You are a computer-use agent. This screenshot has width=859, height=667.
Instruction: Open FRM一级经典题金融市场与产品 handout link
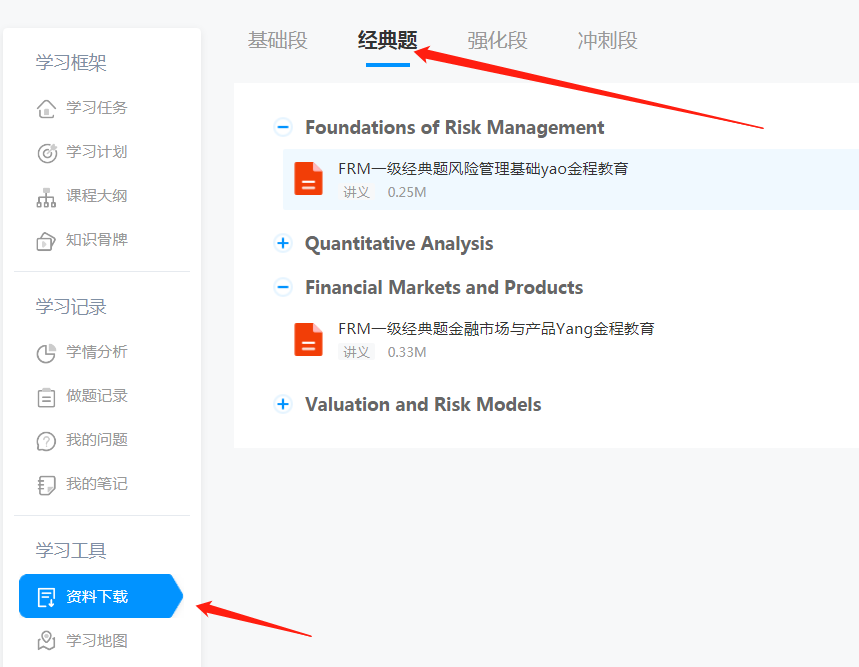pyautogui.click(x=496, y=329)
